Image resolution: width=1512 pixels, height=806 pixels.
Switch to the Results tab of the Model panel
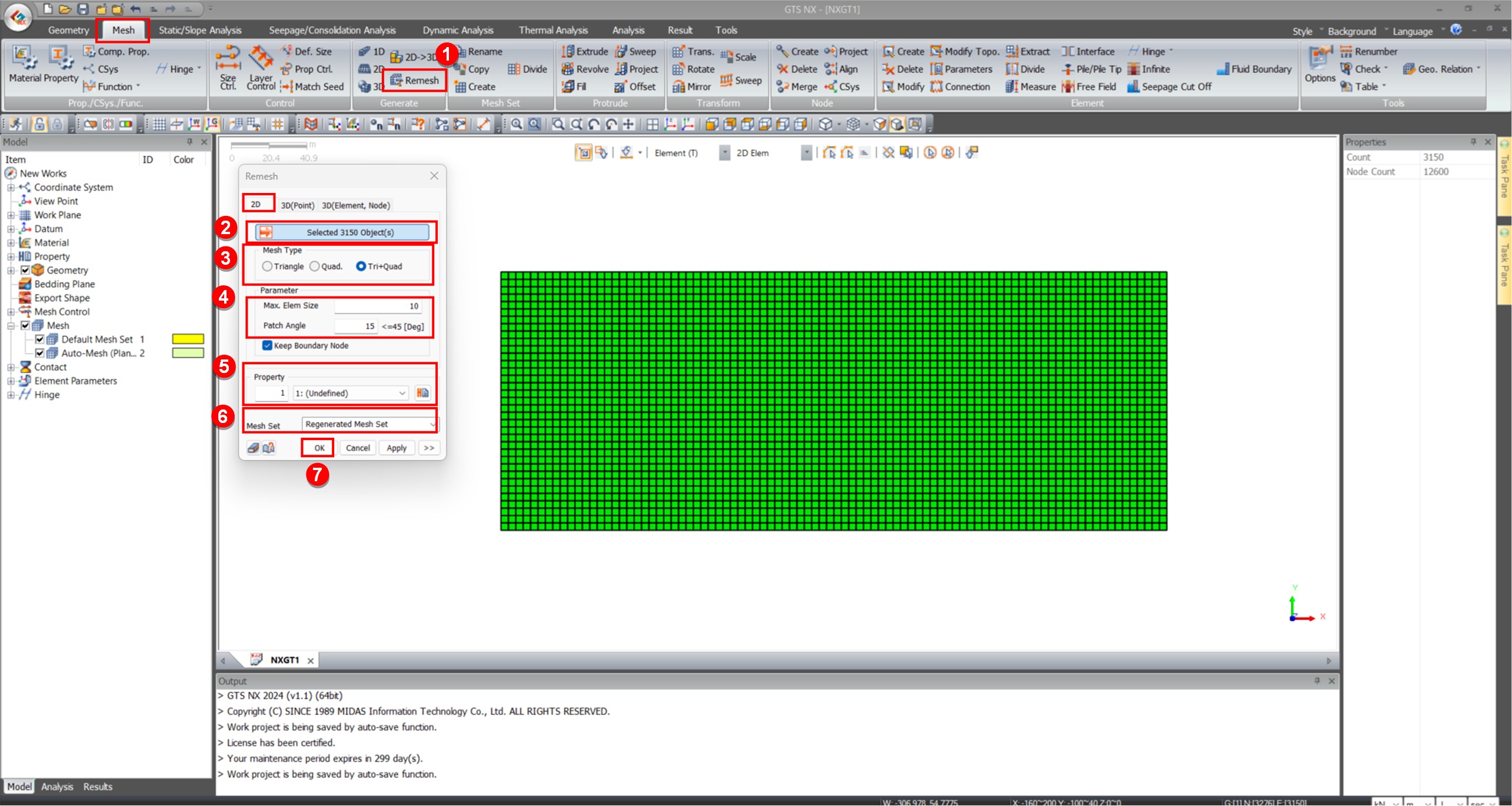click(98, 787)
